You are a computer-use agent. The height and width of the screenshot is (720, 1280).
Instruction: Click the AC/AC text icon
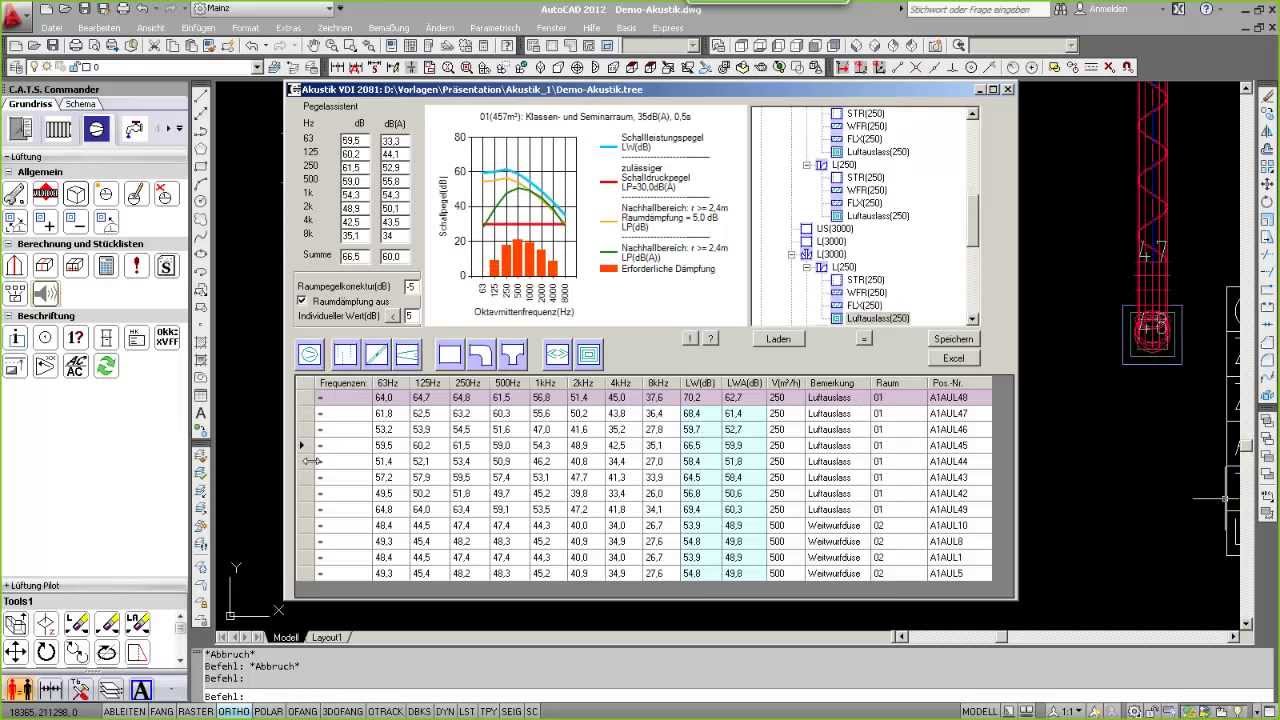point(76,366)
